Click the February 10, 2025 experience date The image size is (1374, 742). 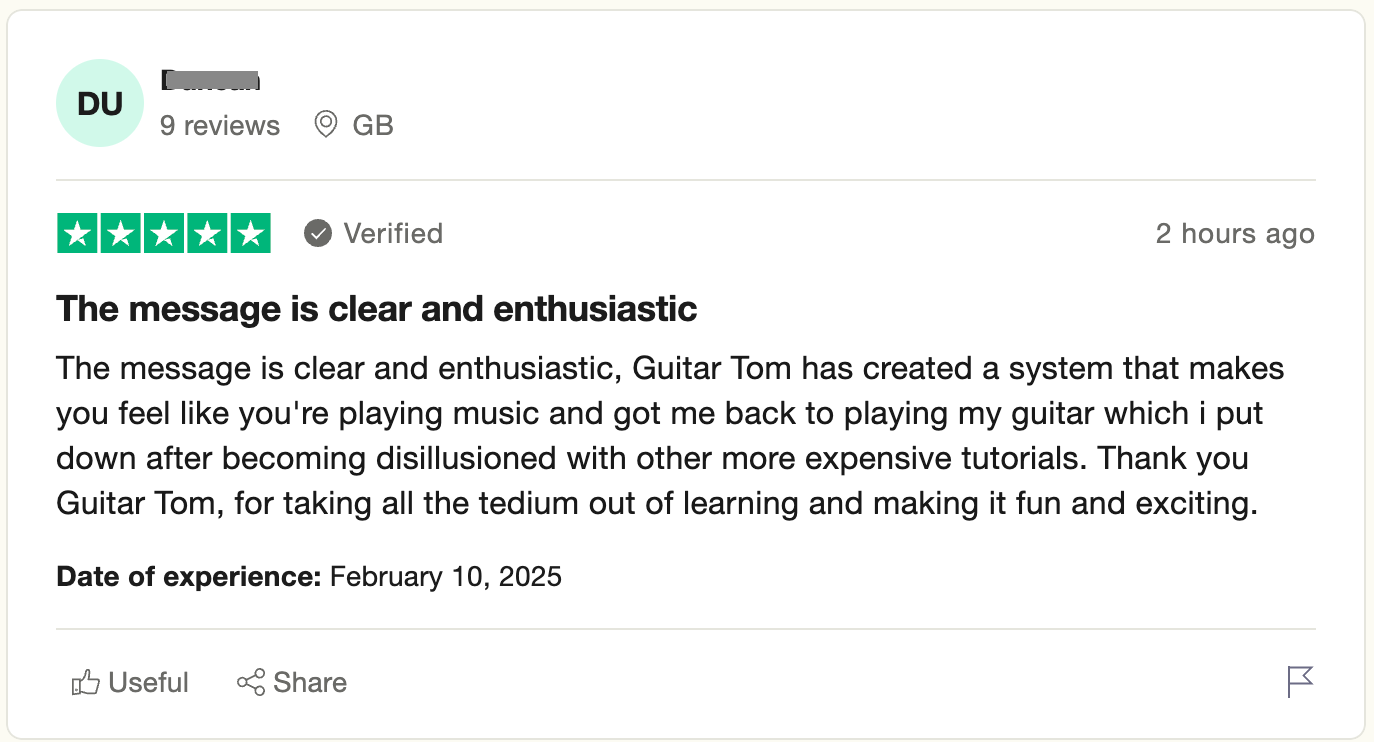(446, 577)
